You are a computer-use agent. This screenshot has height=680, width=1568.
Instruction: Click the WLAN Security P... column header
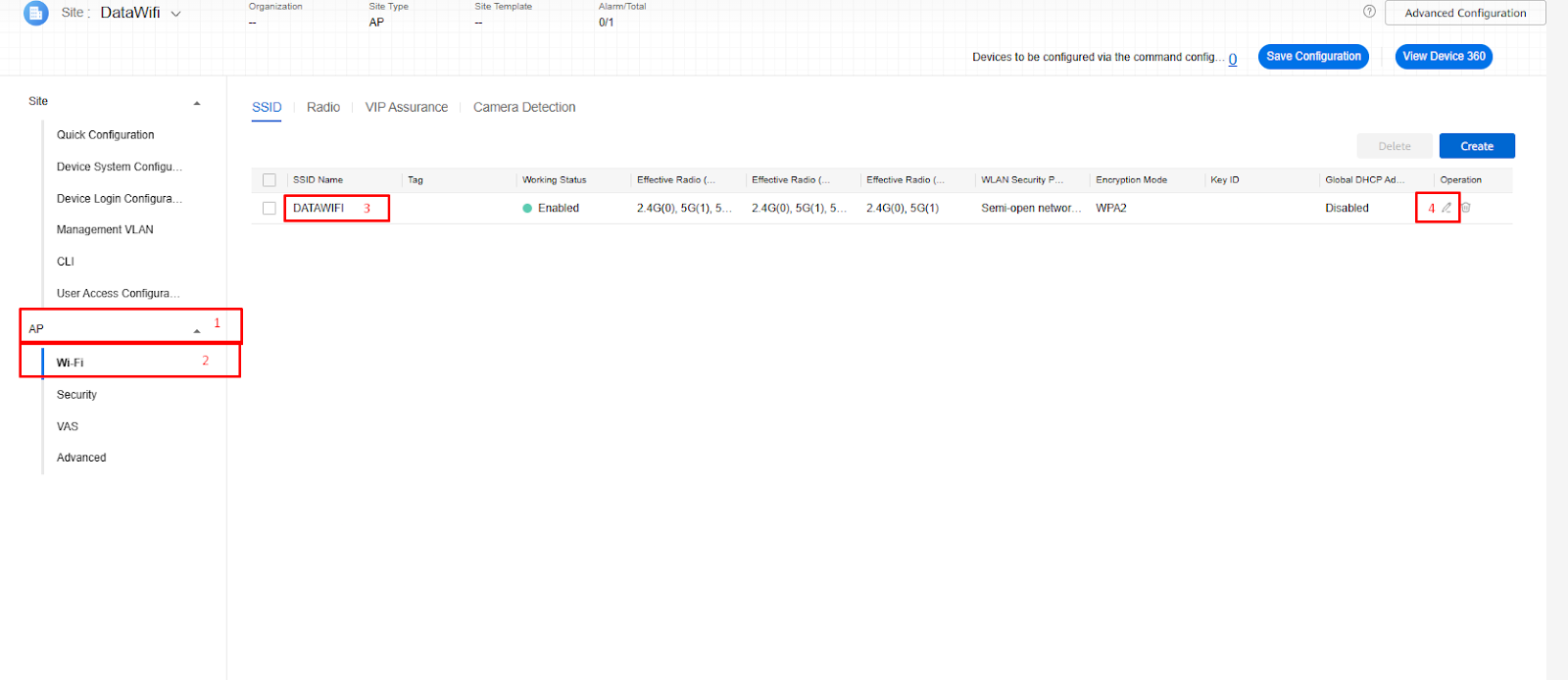[x=1022, y=180]
